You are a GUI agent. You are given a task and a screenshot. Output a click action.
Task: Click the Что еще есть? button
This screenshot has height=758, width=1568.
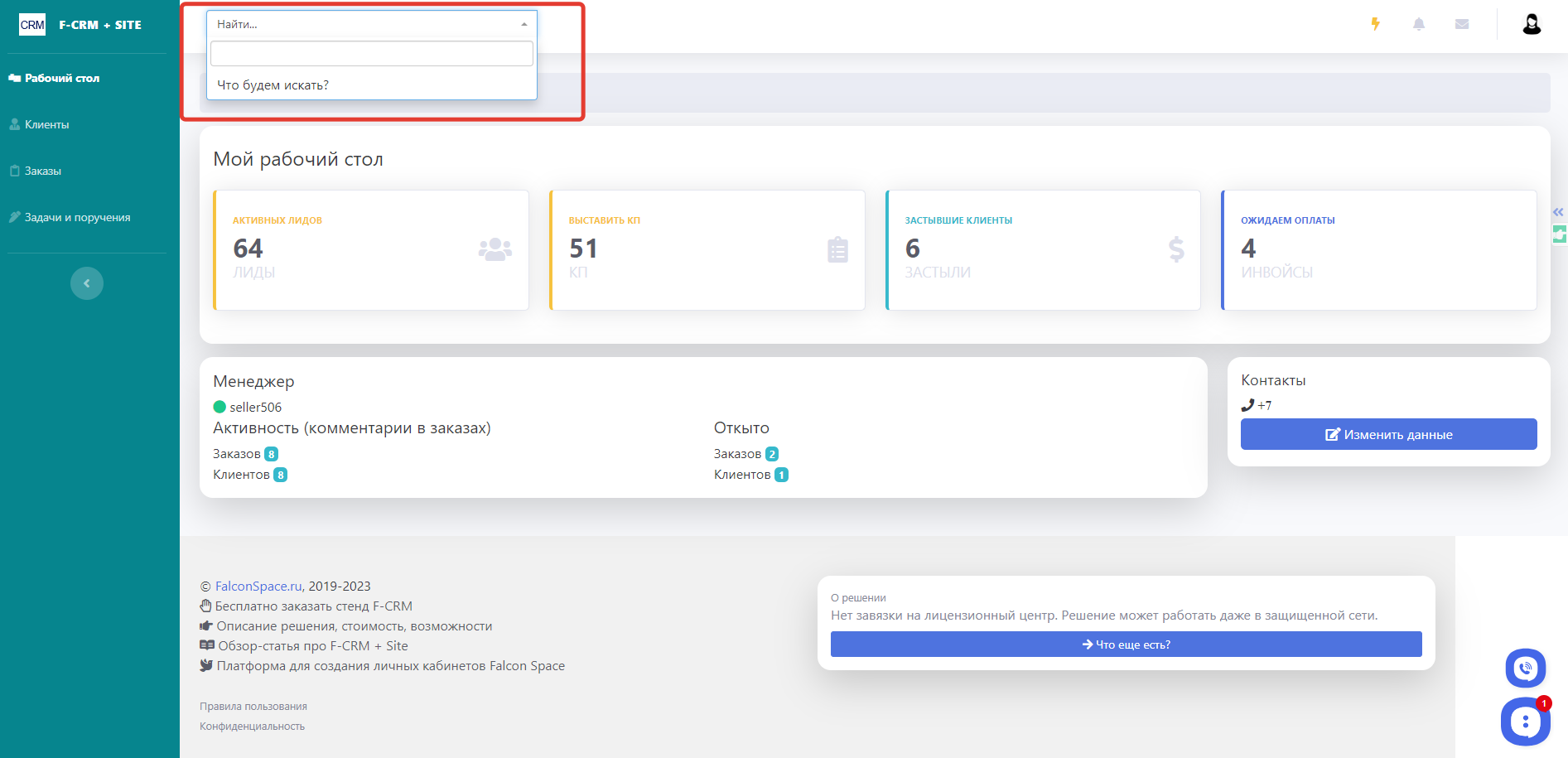pyautogui.click(x=1126, y=645)
